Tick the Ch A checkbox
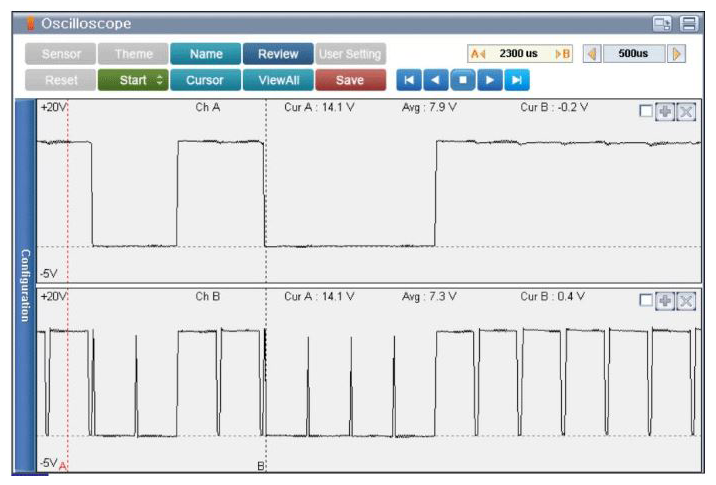The height and width of the screenshot is (485, 716). 646,111
